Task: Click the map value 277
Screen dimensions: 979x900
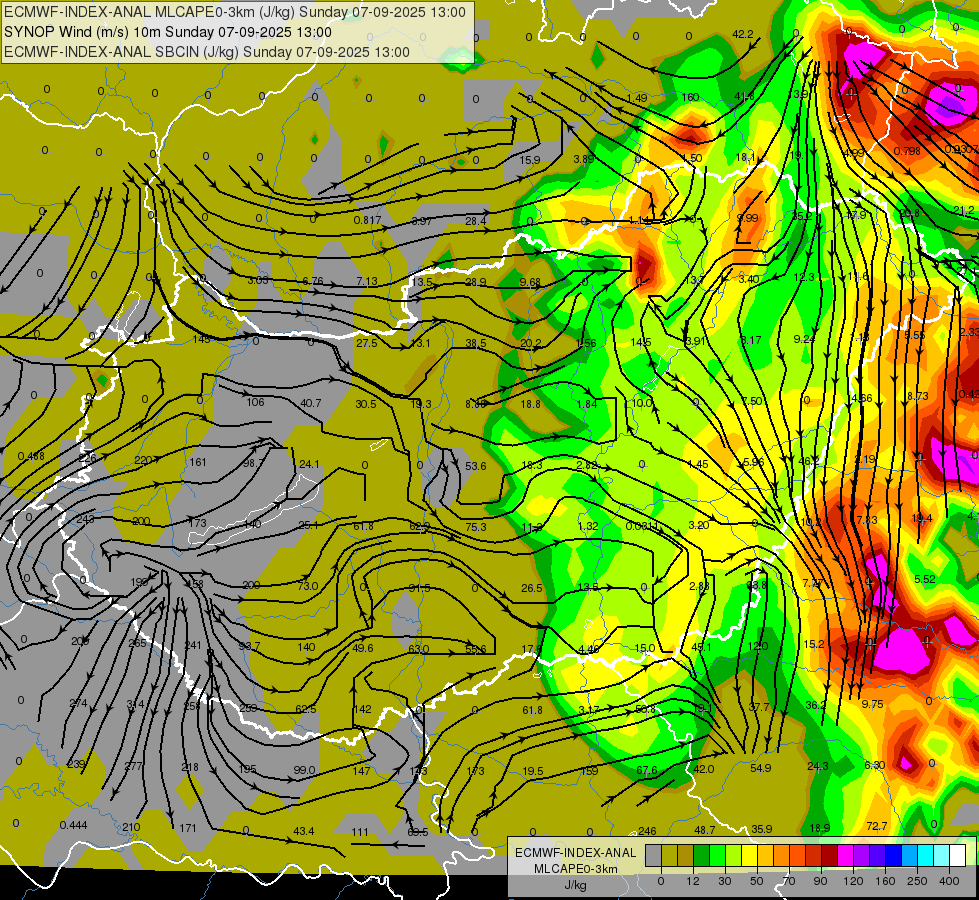Action: click(x=133, y=766)
